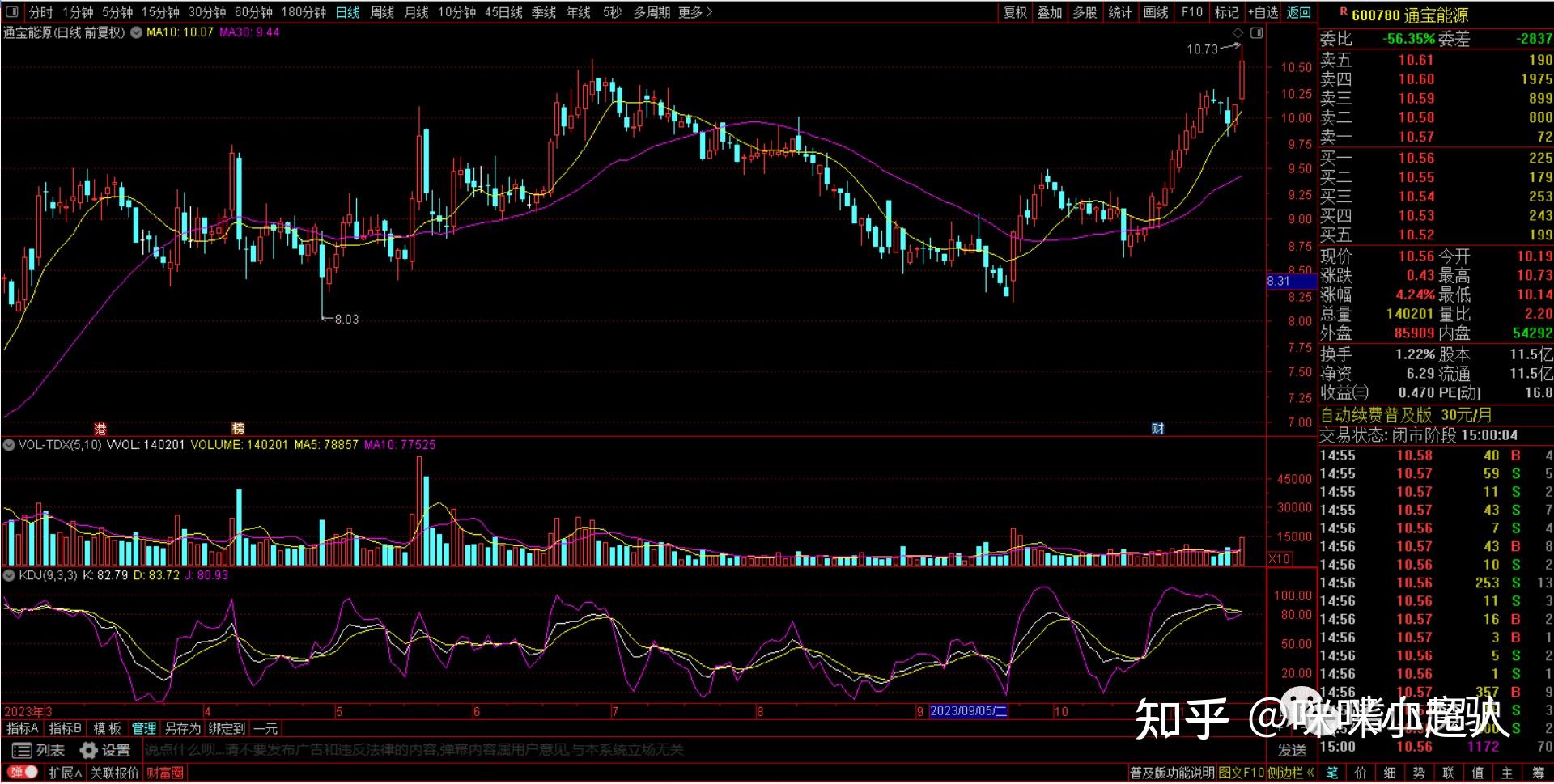Switch to 月线 monthly chart

point(416,12)
